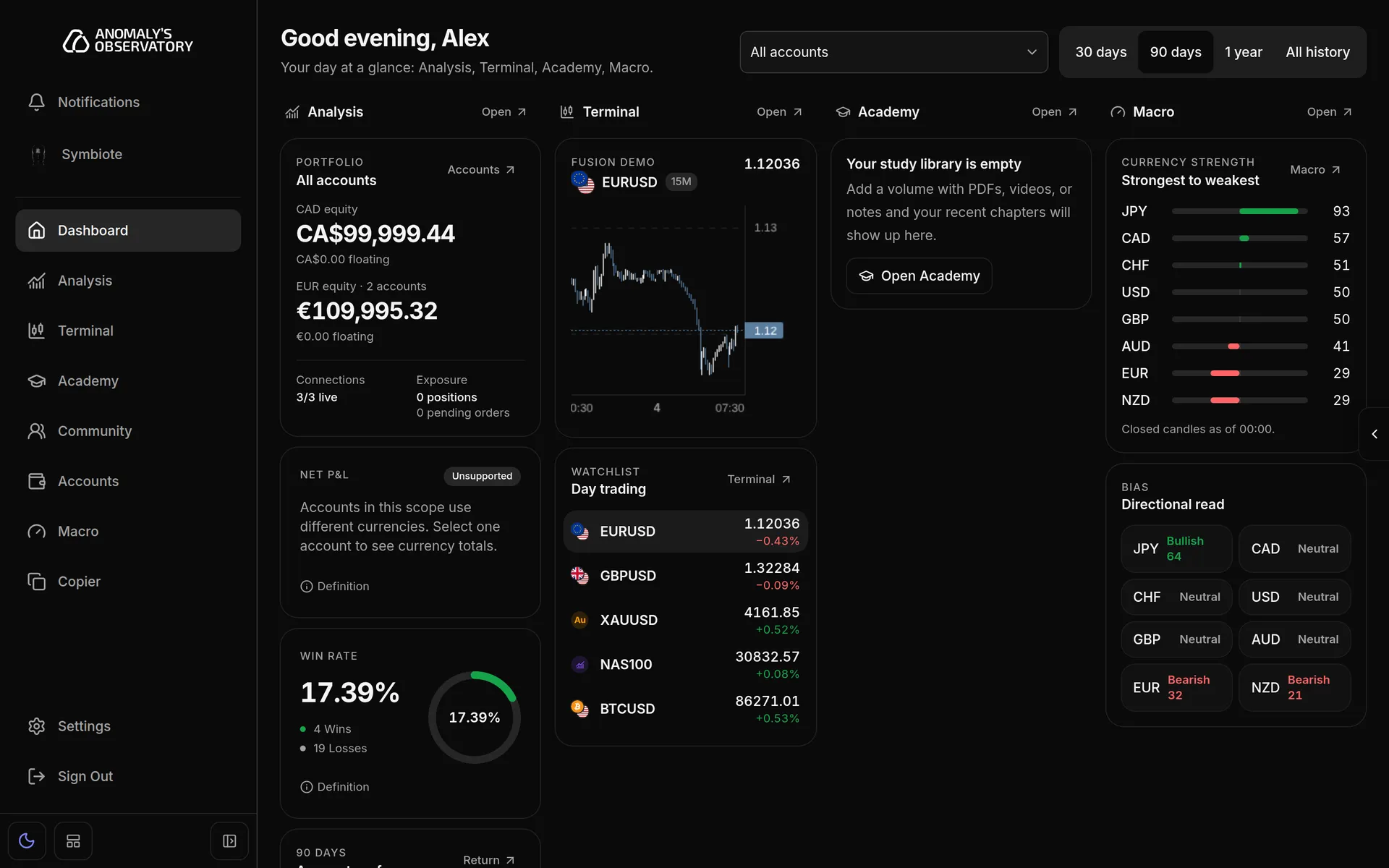Click Accounts link in Portfolio card
Viewport: 1389px width, 868px height.
(481, 170)
